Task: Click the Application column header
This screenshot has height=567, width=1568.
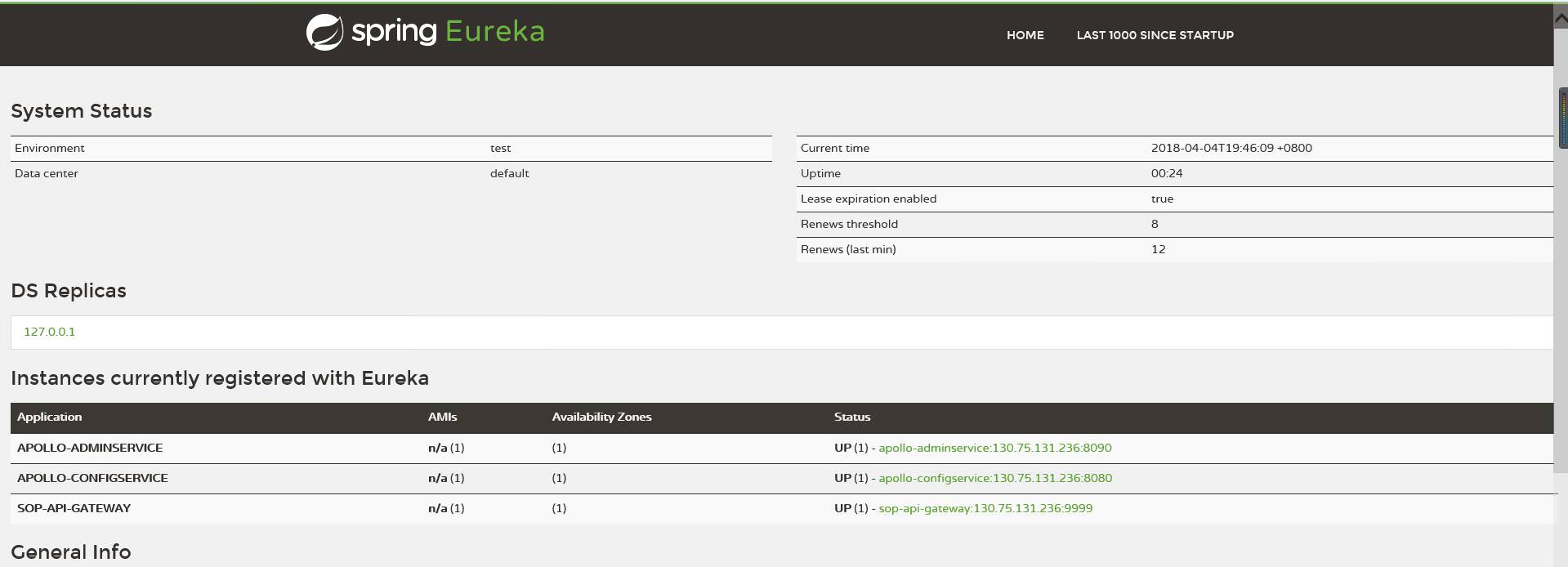Action: click(x=49, y=417)
